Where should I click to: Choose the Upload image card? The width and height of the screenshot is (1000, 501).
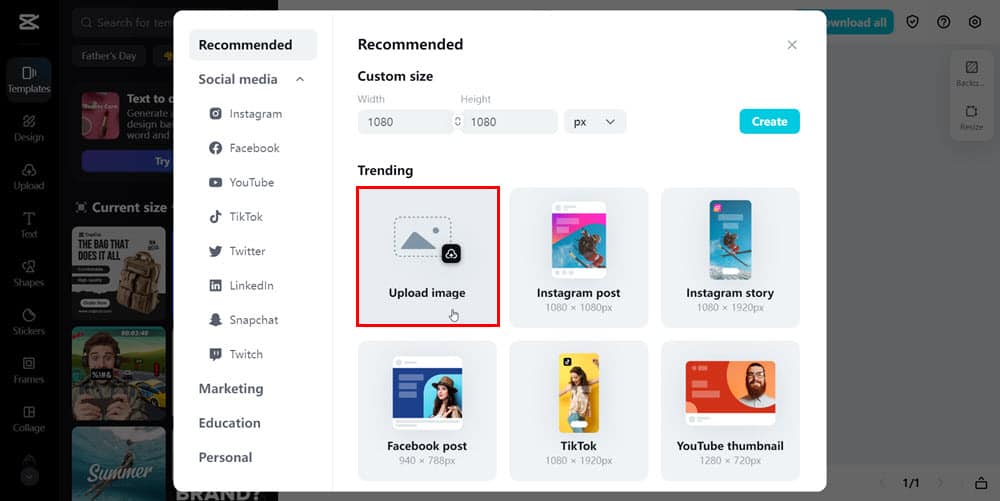tap(428, 257)
